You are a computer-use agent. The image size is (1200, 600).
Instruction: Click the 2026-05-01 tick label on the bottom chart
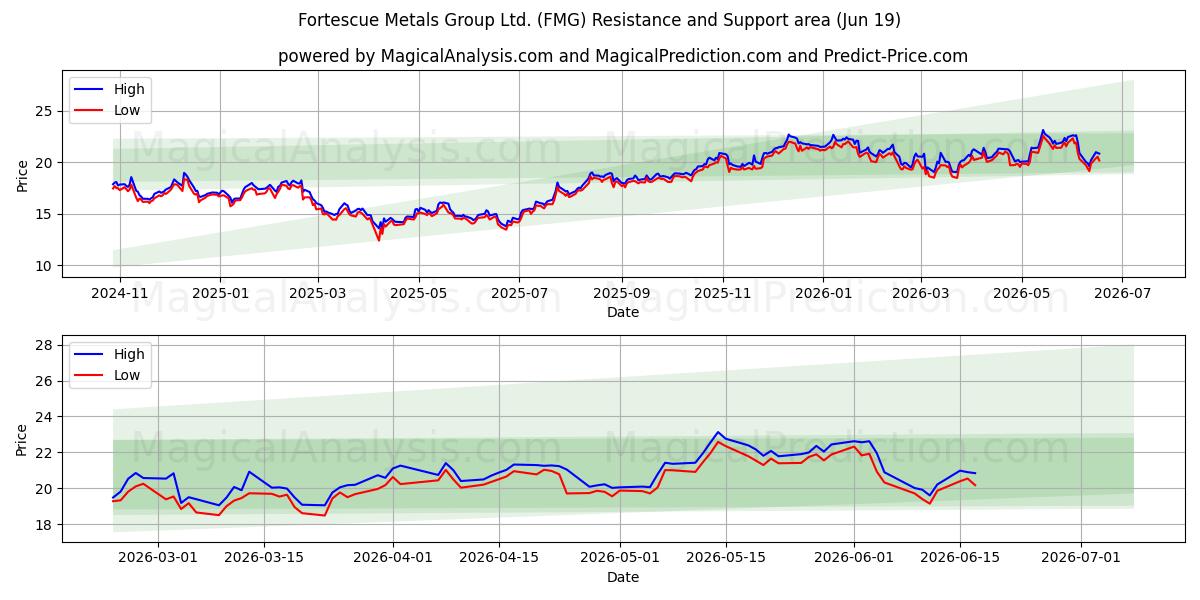[x=622, y=558]
